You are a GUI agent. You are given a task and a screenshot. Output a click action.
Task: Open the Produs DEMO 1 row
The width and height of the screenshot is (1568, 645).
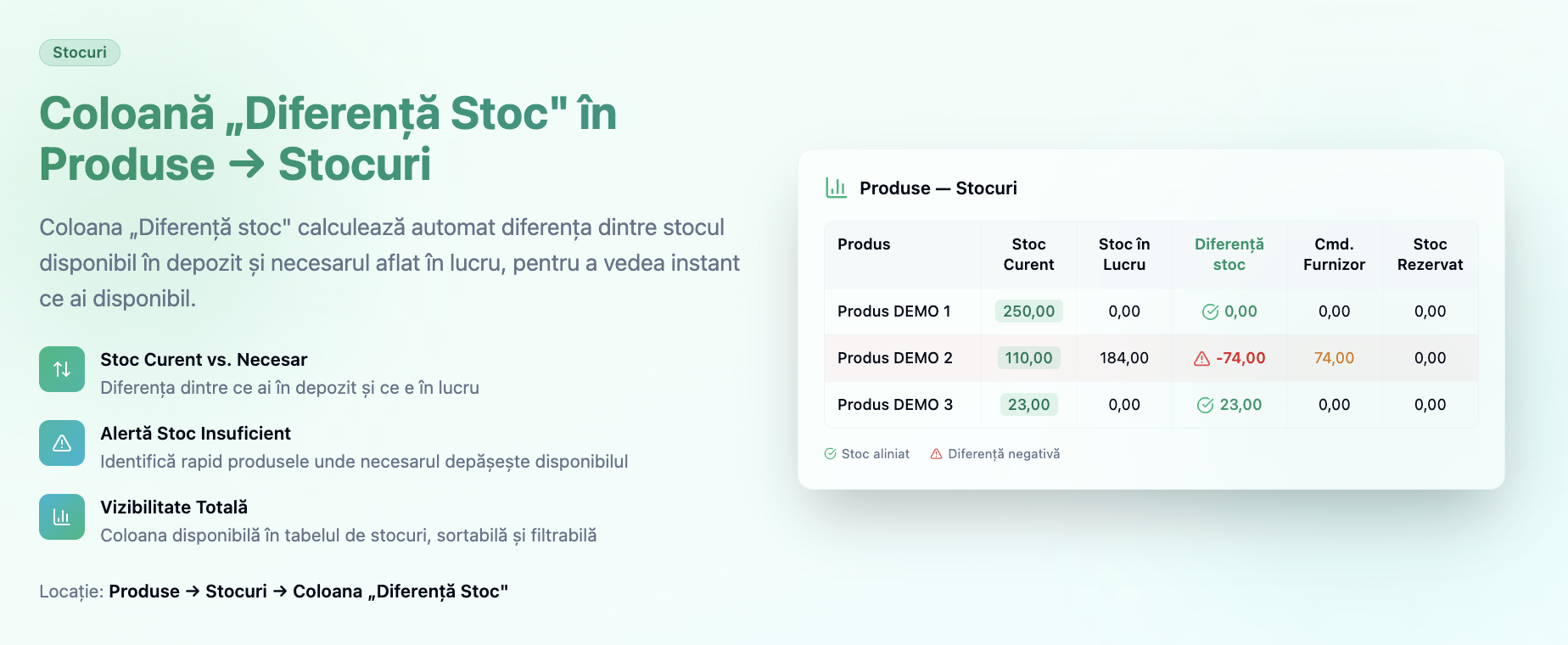click(1151, 311)
